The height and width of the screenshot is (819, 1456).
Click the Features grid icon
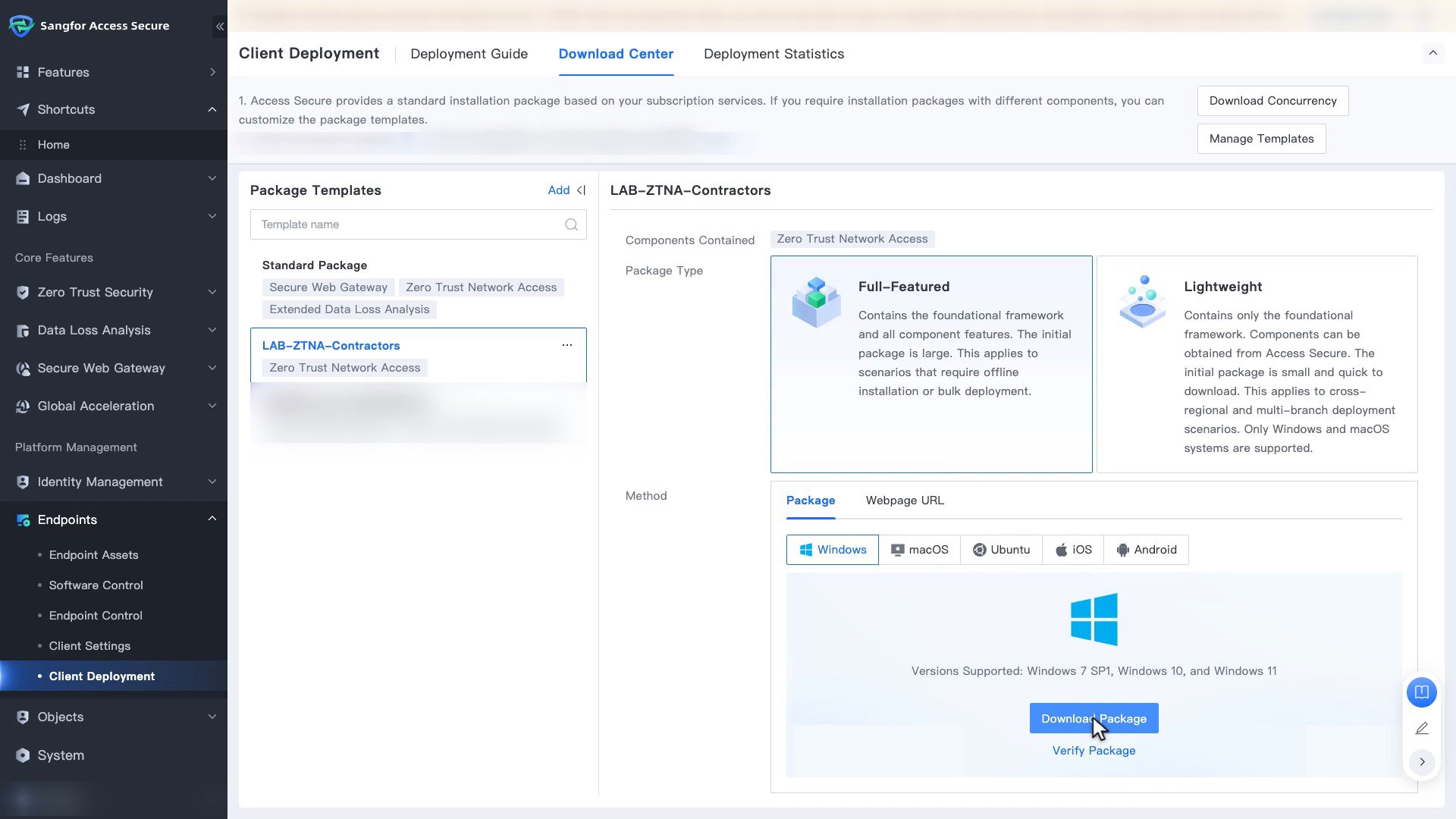point(23,72)
